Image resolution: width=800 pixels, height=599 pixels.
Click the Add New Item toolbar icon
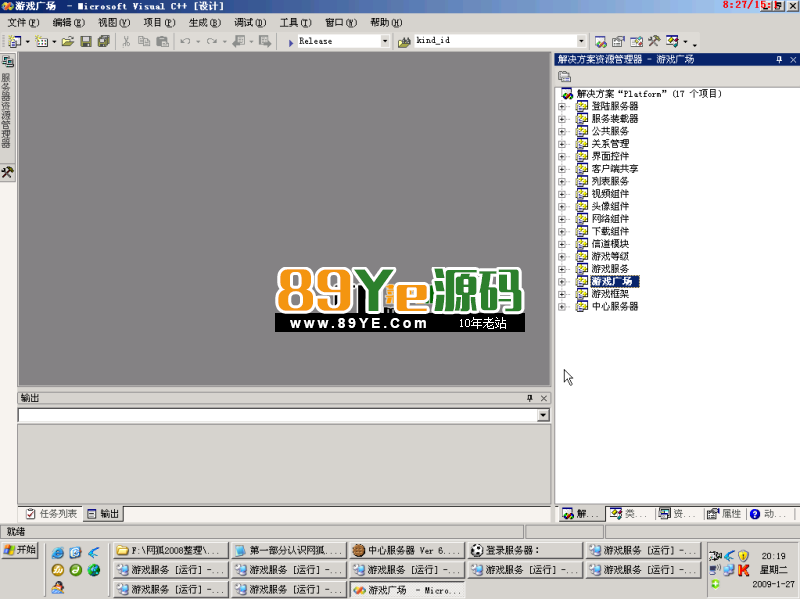(x=41, y=41)
